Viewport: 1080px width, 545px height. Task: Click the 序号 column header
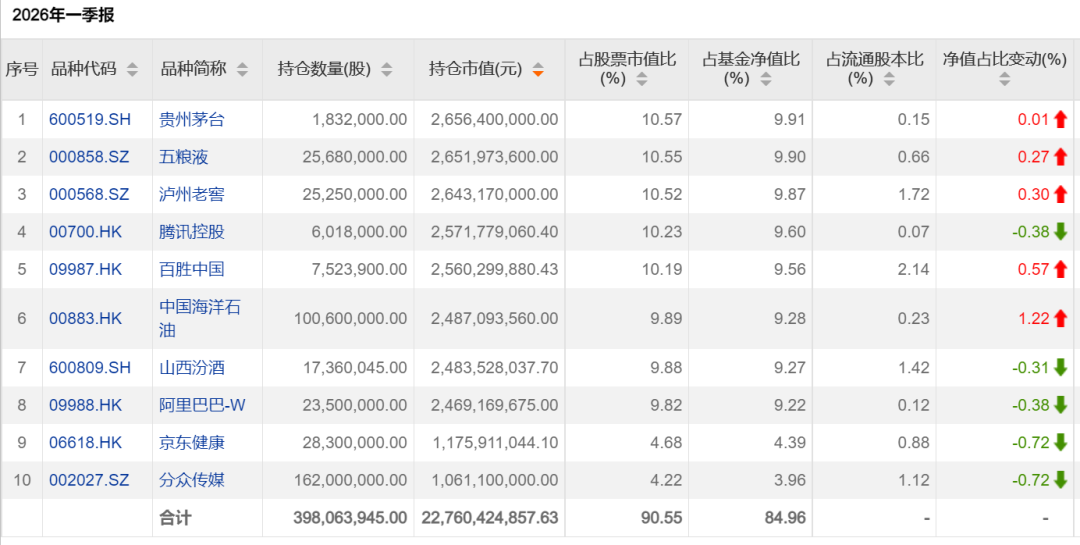(x=21, y=69)
